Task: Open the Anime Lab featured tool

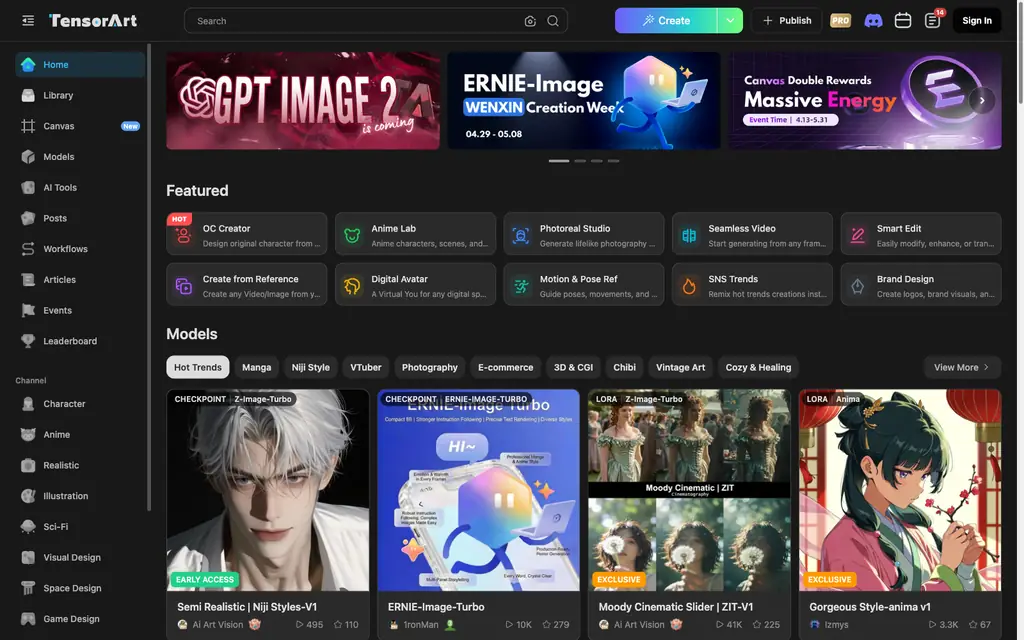Action: point(415,234)
